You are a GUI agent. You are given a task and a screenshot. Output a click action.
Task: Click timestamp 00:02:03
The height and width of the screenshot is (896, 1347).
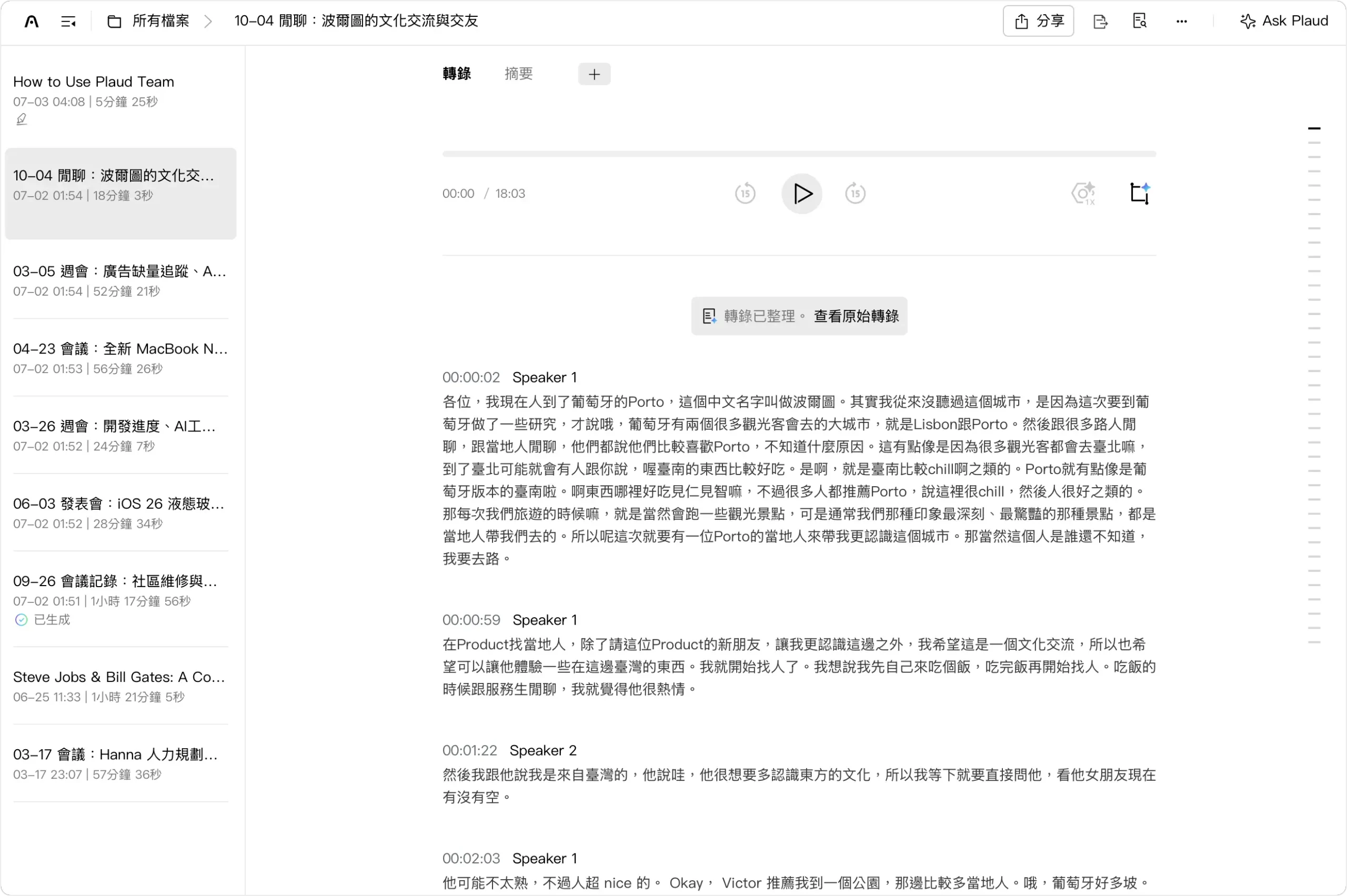[471, 858]
